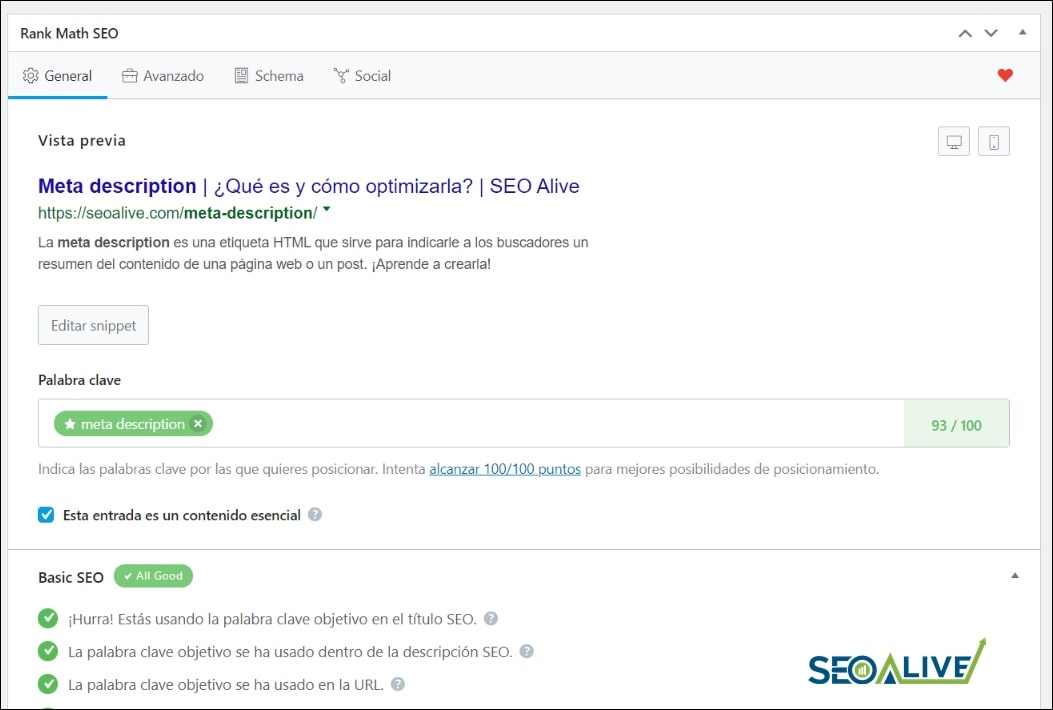This screenshot has height=710, width=1053.
Task: Collapse the Basic SEO section
Action: 1015,576
